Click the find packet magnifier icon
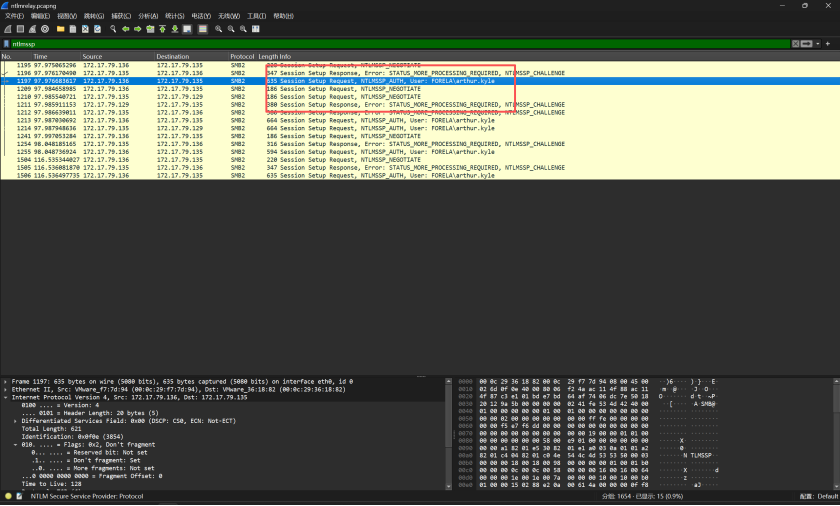Screen dimensions: 840x506 tap(113, 29)
